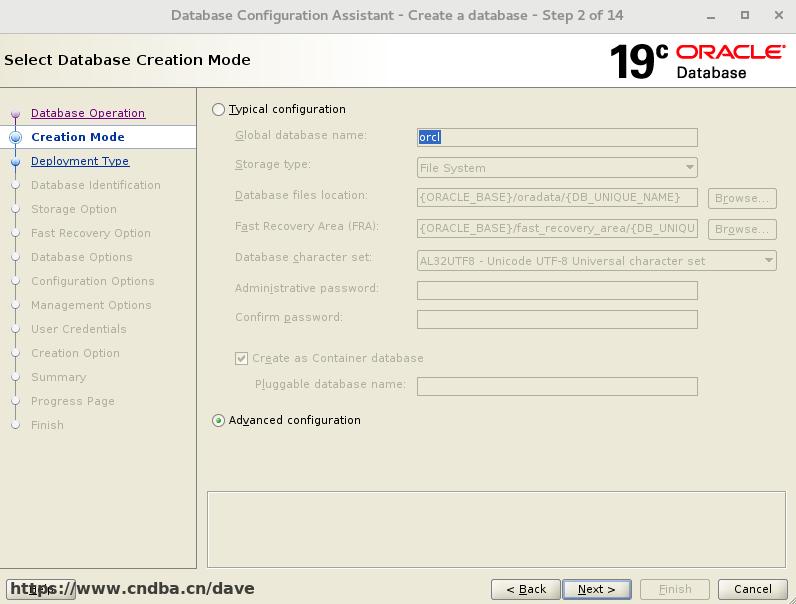Select the Configuration Options step
The height and width of the screenshot is (604, 796).
pyautogui.click(x=92, y=281)
